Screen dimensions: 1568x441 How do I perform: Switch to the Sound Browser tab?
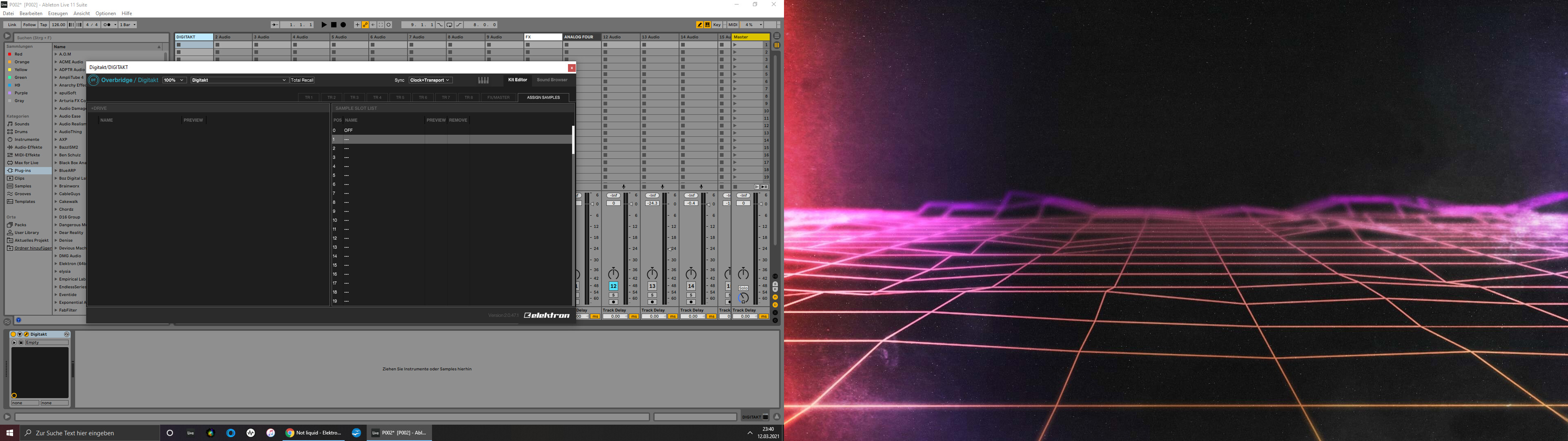click(552, 80)
